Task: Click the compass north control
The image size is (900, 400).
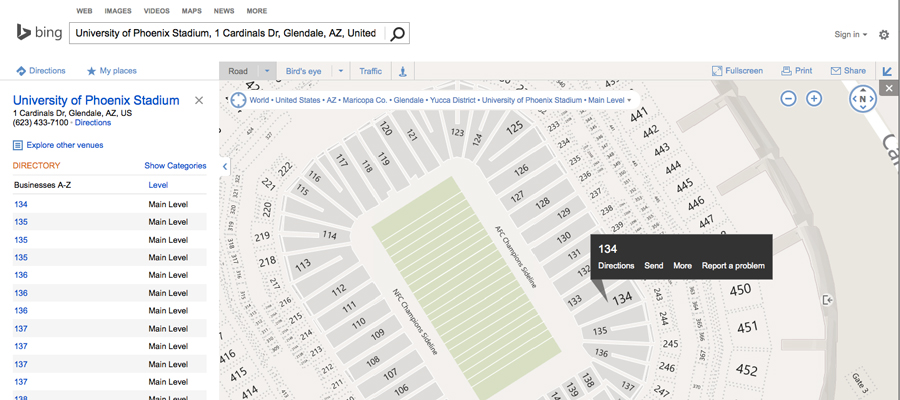Action: [x=863, y=99]
